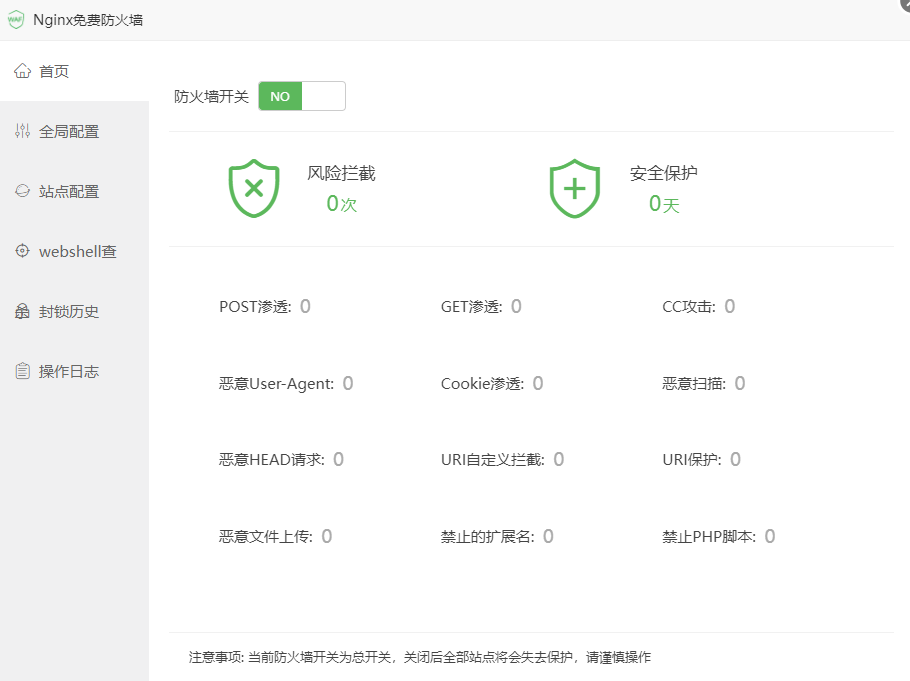The image size is (910, 681).
Task: Open the URI自定义拦截 count
Action: pos(559,459)
